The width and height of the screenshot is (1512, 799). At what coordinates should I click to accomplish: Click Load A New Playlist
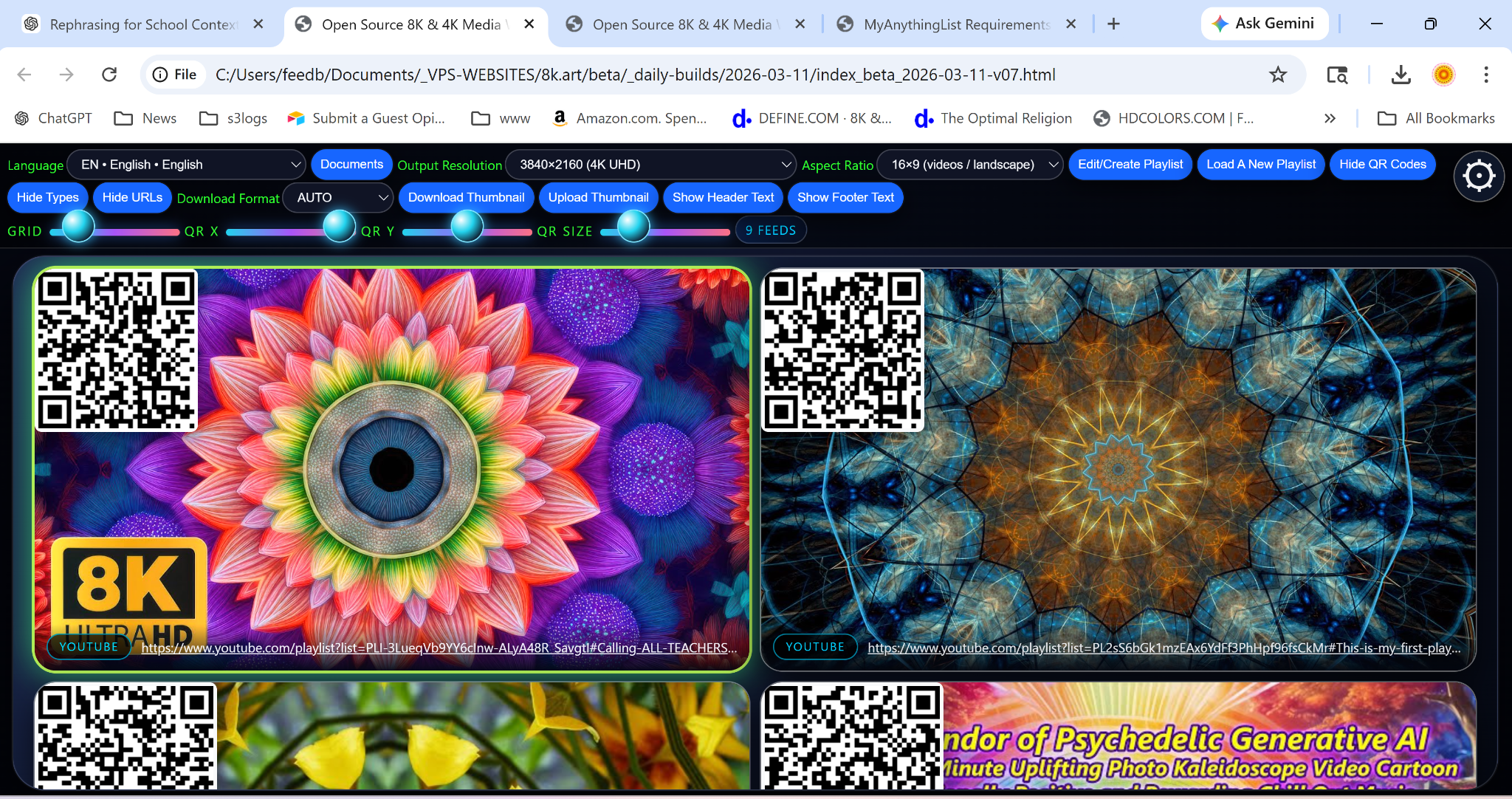click(x=1261, y=165)
